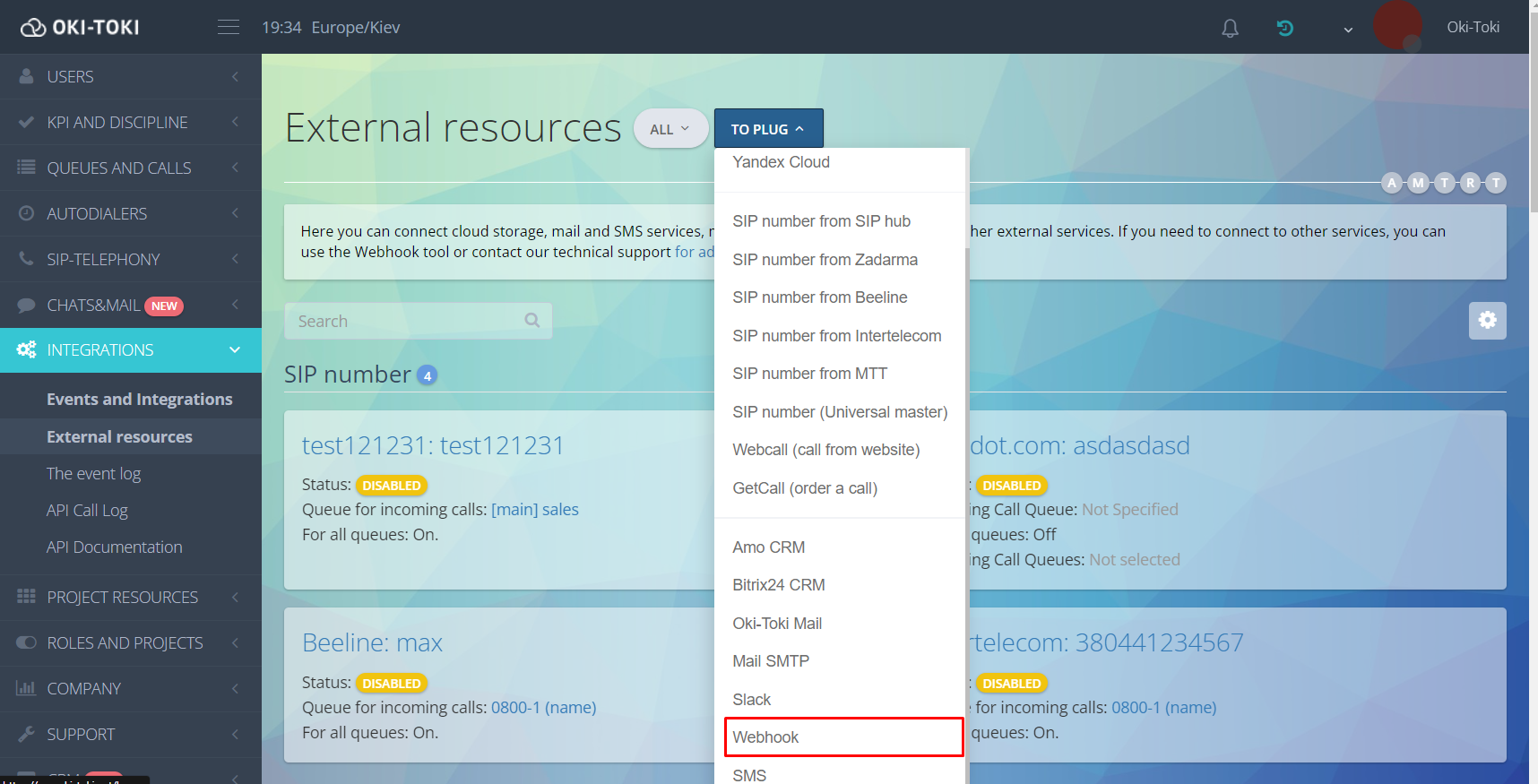Jump to letter M in alphabet index

click(x=1418, y=183)
